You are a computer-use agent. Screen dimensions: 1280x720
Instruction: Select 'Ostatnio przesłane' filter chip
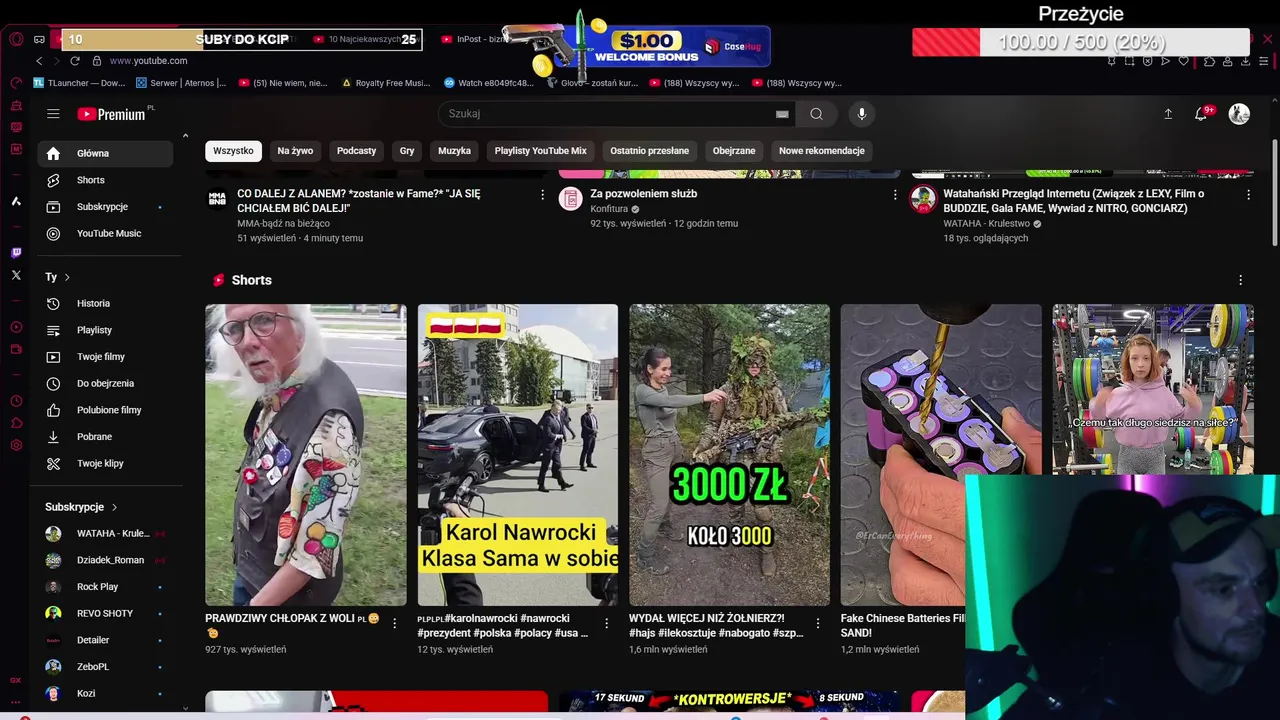(649, 150)
